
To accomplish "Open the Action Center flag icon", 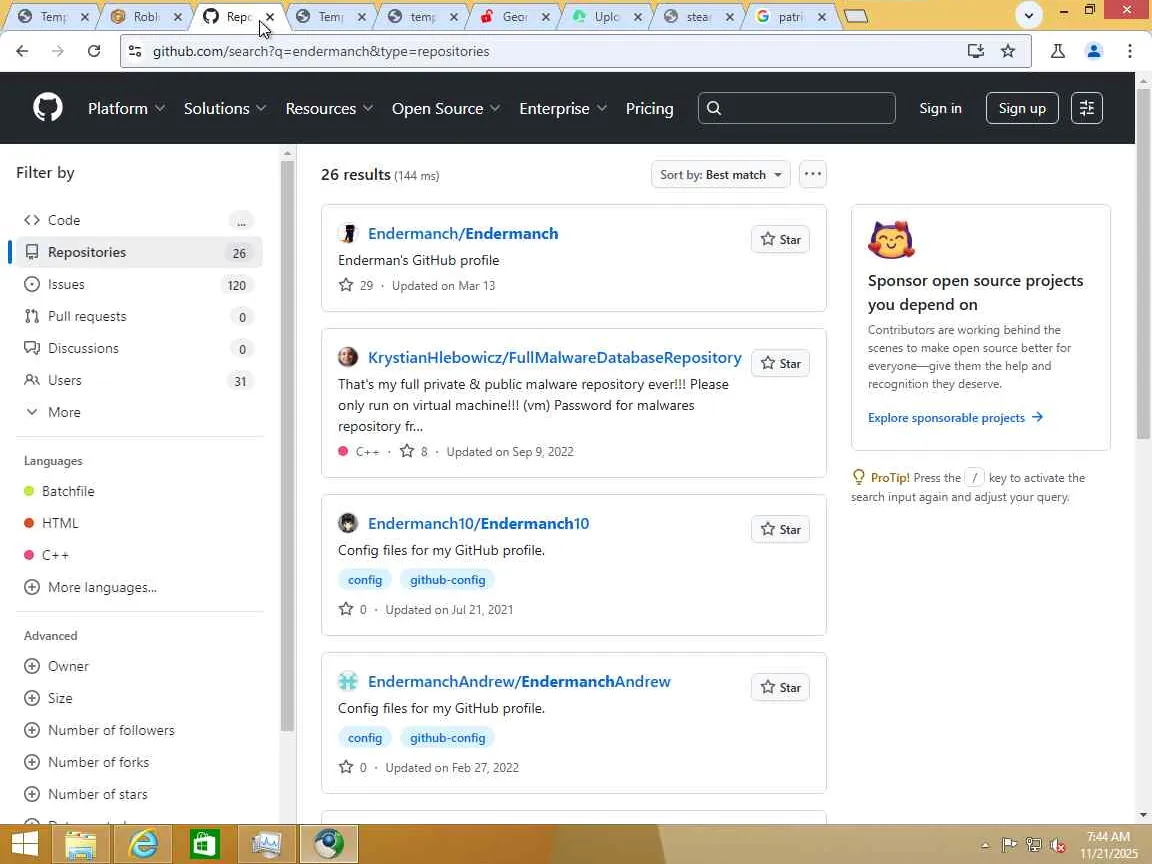I will [1009, 846].
